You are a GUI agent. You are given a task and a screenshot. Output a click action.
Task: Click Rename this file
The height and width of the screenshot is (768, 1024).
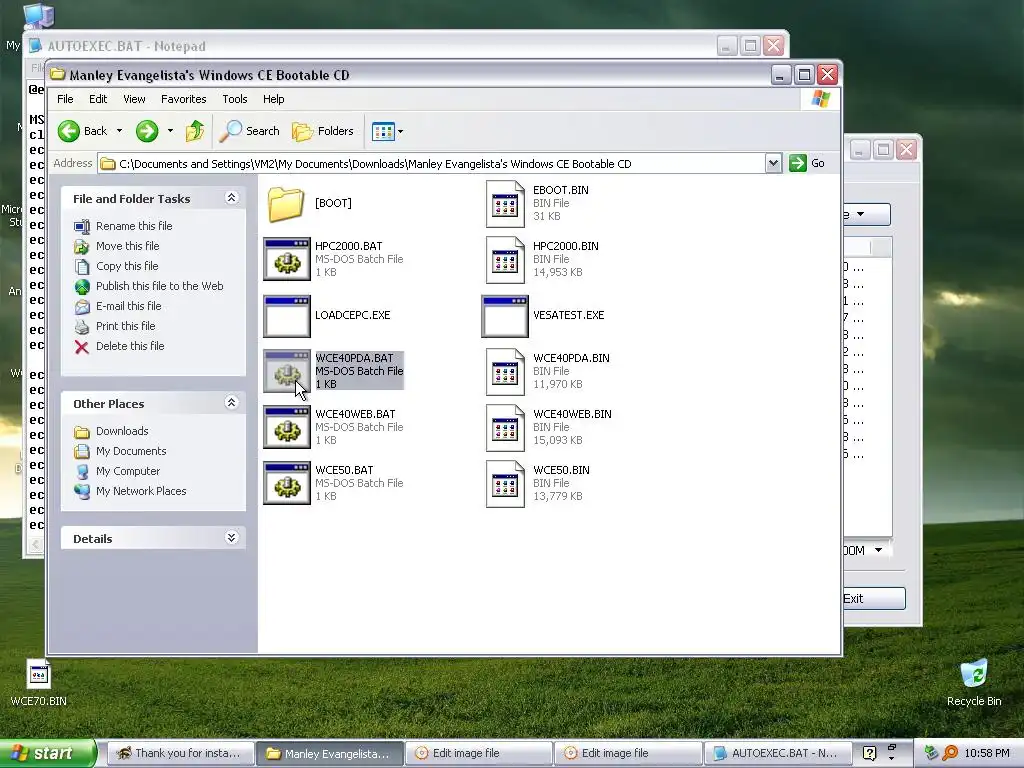134,226
